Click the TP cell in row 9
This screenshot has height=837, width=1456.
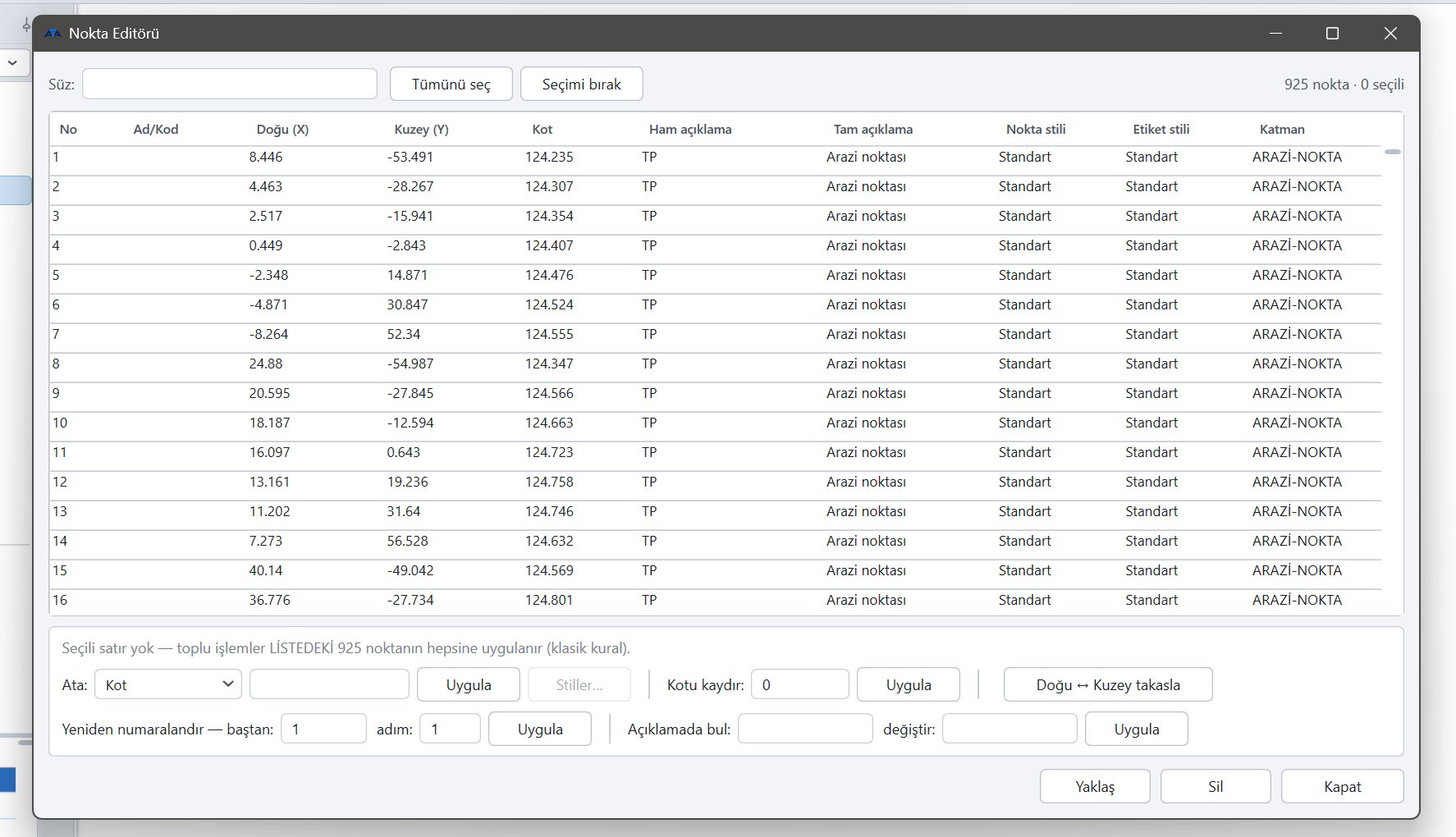click(649, 393)
